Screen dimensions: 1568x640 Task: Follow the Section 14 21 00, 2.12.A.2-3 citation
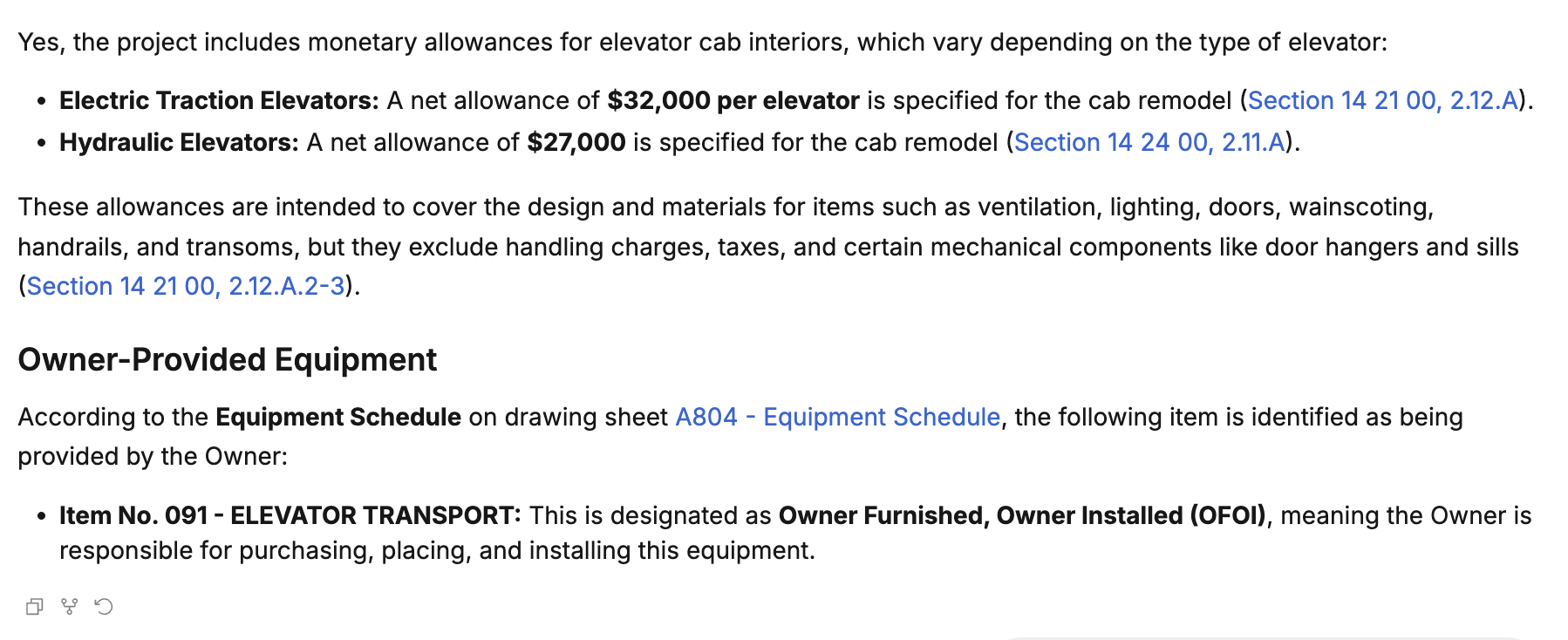pyautogui.click(x=185, y=286)
